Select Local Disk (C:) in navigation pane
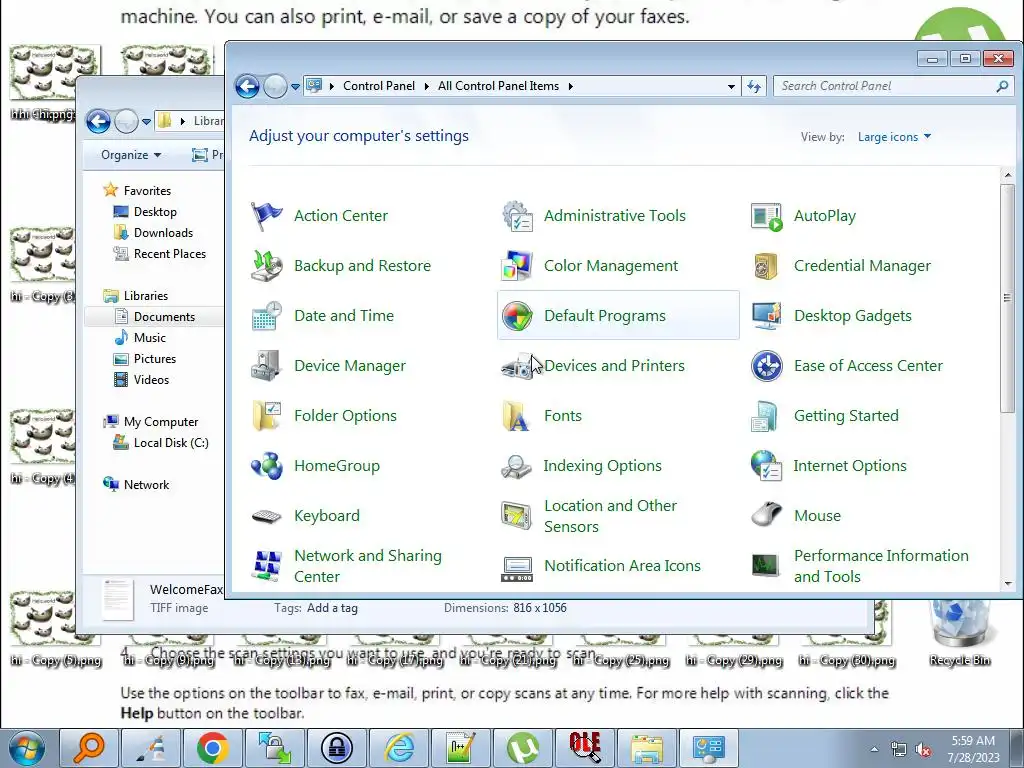The width and height of the screenshot is (1024, 768). [x=171, y=443]
